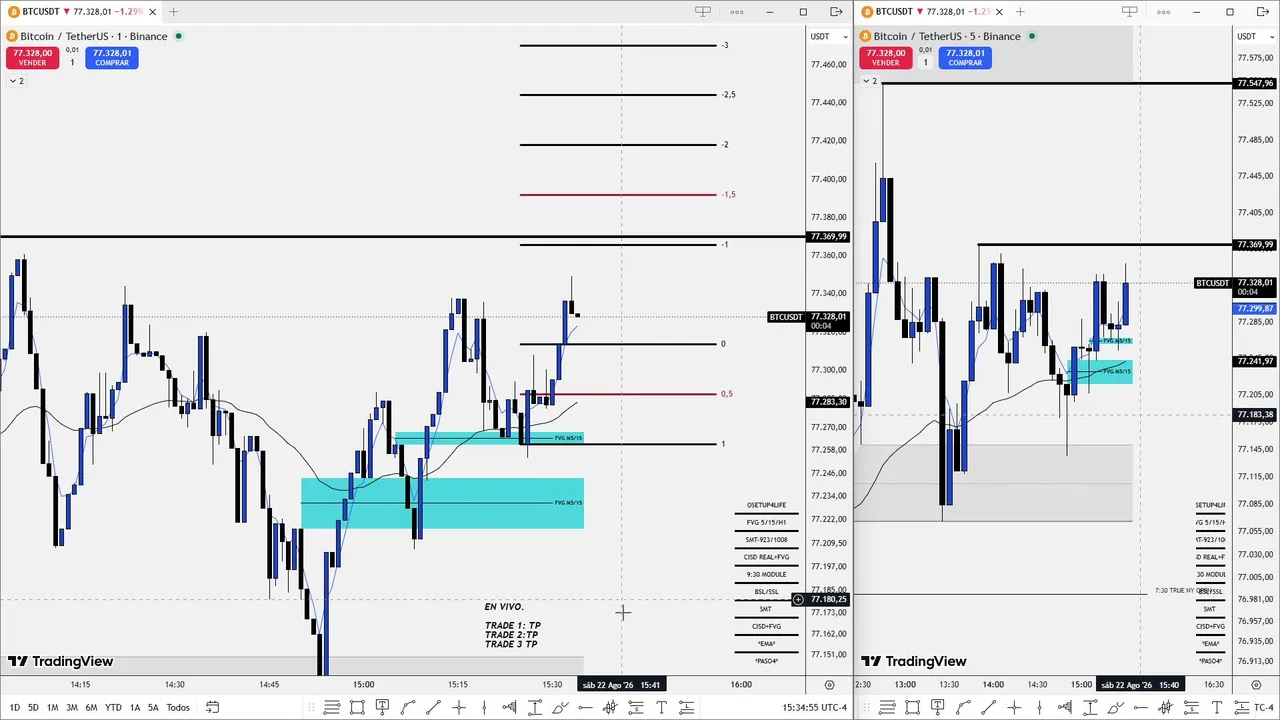Set date range to 1D
Viewport: 1280px width, 720px height.
pyautogui.click(x=14, y=708)
